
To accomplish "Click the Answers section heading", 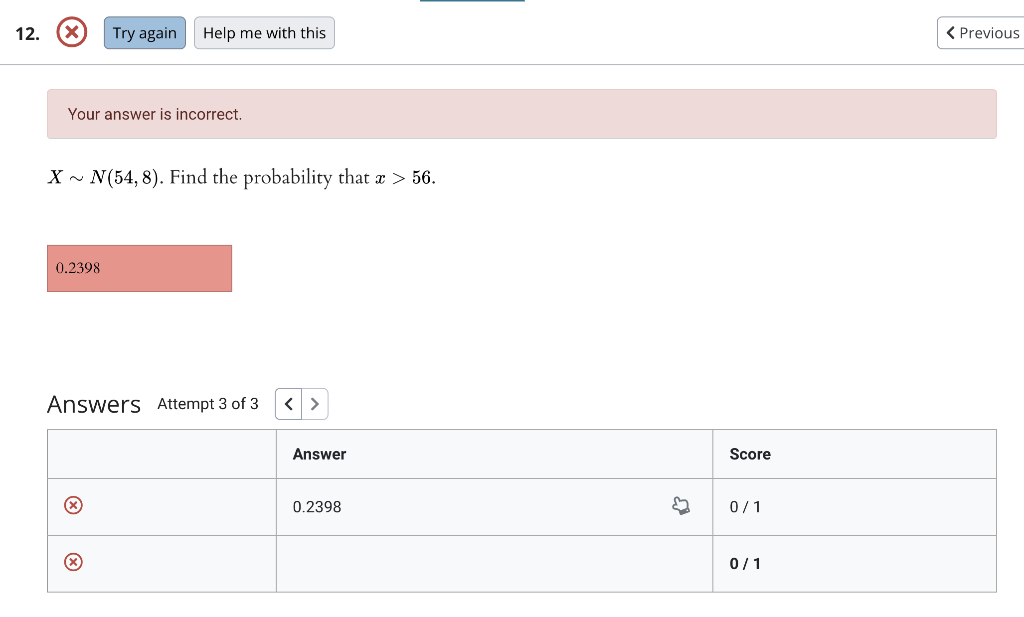I will 93,404.
